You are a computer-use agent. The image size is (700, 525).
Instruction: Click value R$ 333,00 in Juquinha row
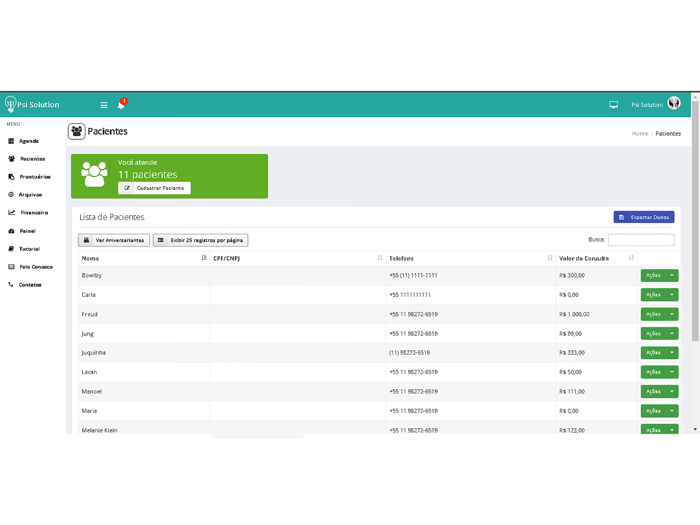pos(572,353)
